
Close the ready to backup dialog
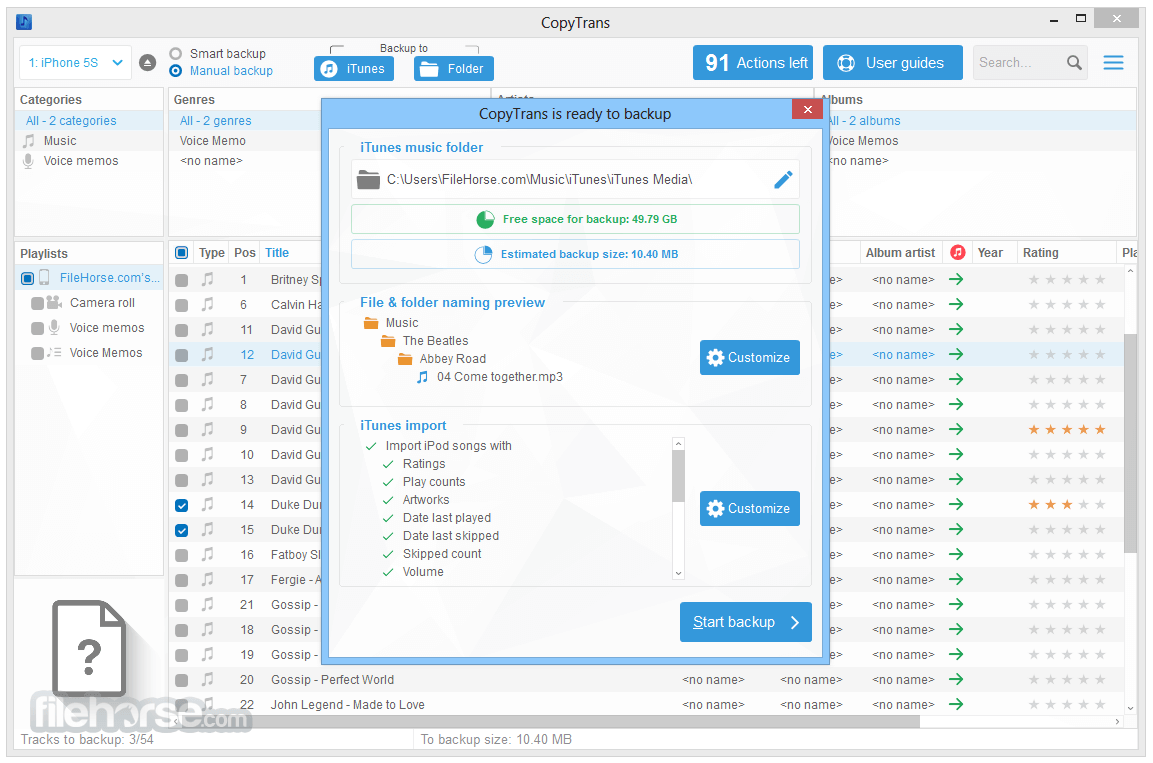(807, 109)
